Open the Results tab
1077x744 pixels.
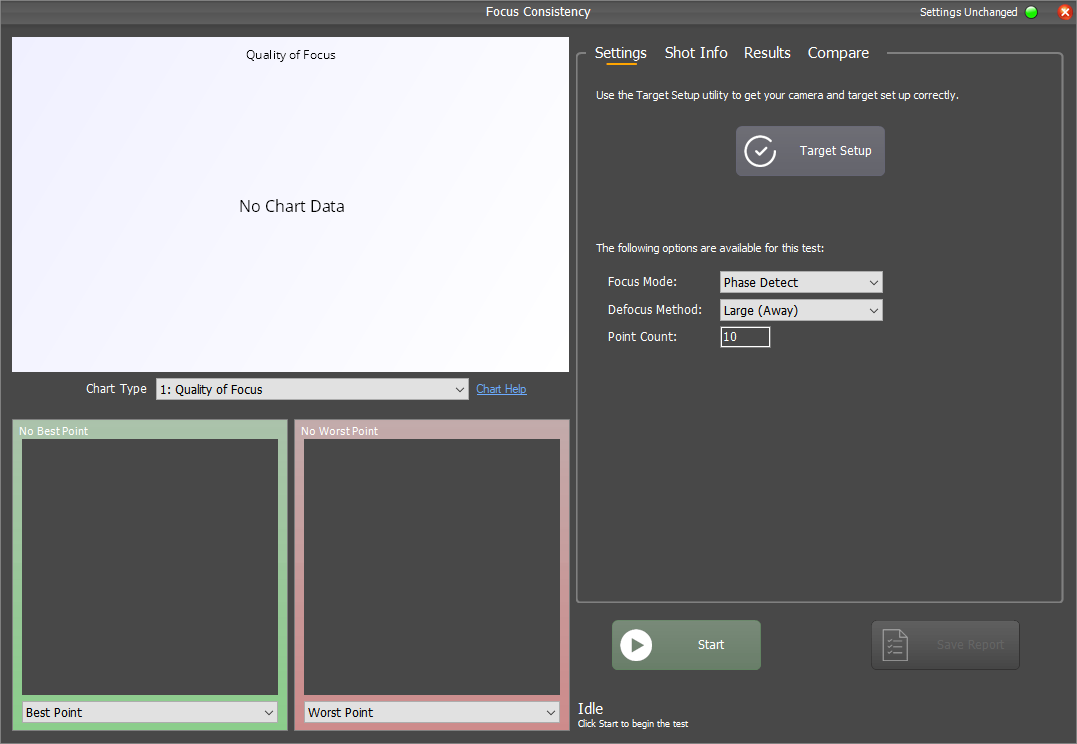coord(767,53)
